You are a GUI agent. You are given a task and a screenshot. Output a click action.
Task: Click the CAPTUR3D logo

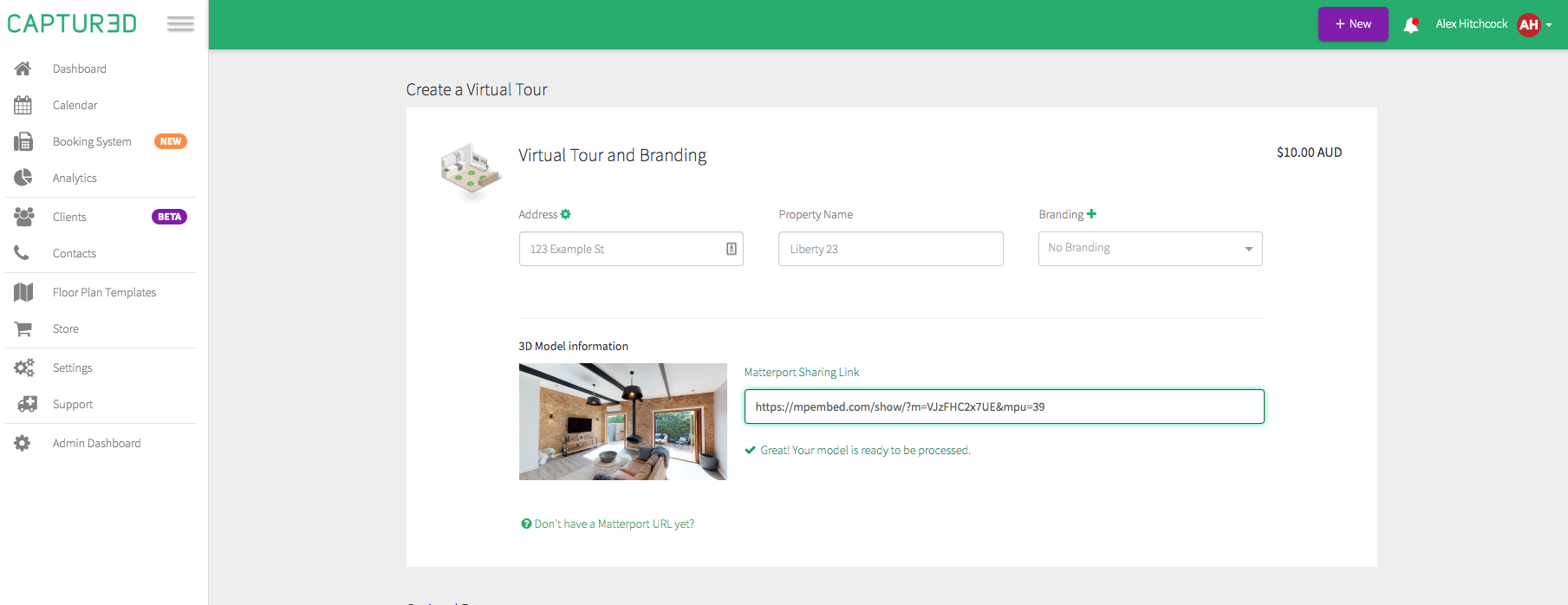(x=72, y=23)
